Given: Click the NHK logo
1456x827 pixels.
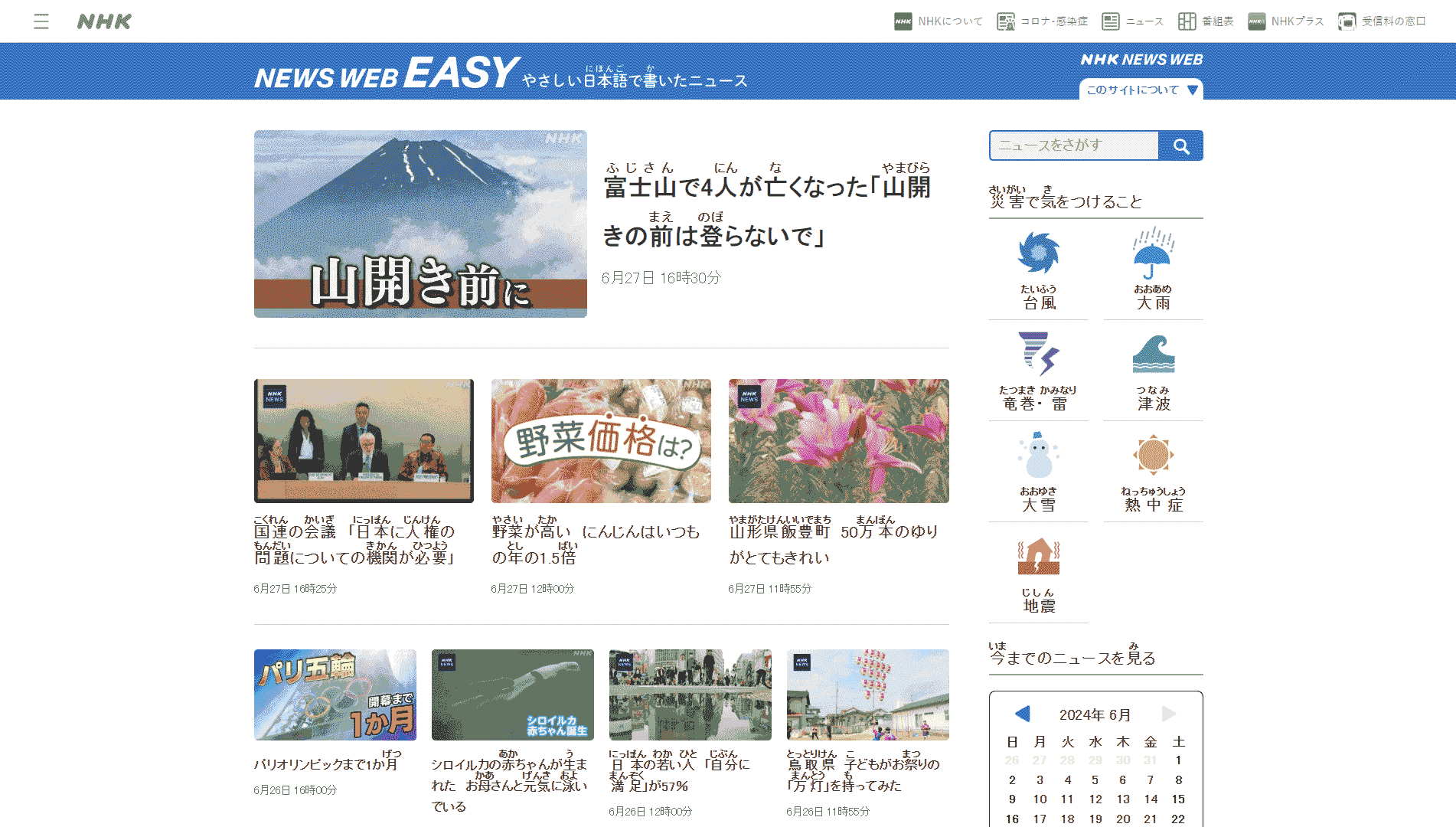Looking at the screenshot, I should coord(104,21).
